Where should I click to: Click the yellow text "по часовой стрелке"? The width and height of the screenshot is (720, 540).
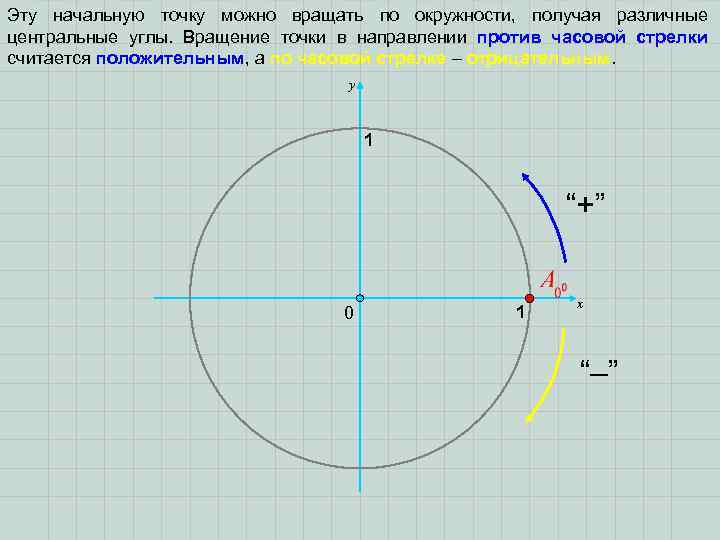coord(357,59)
